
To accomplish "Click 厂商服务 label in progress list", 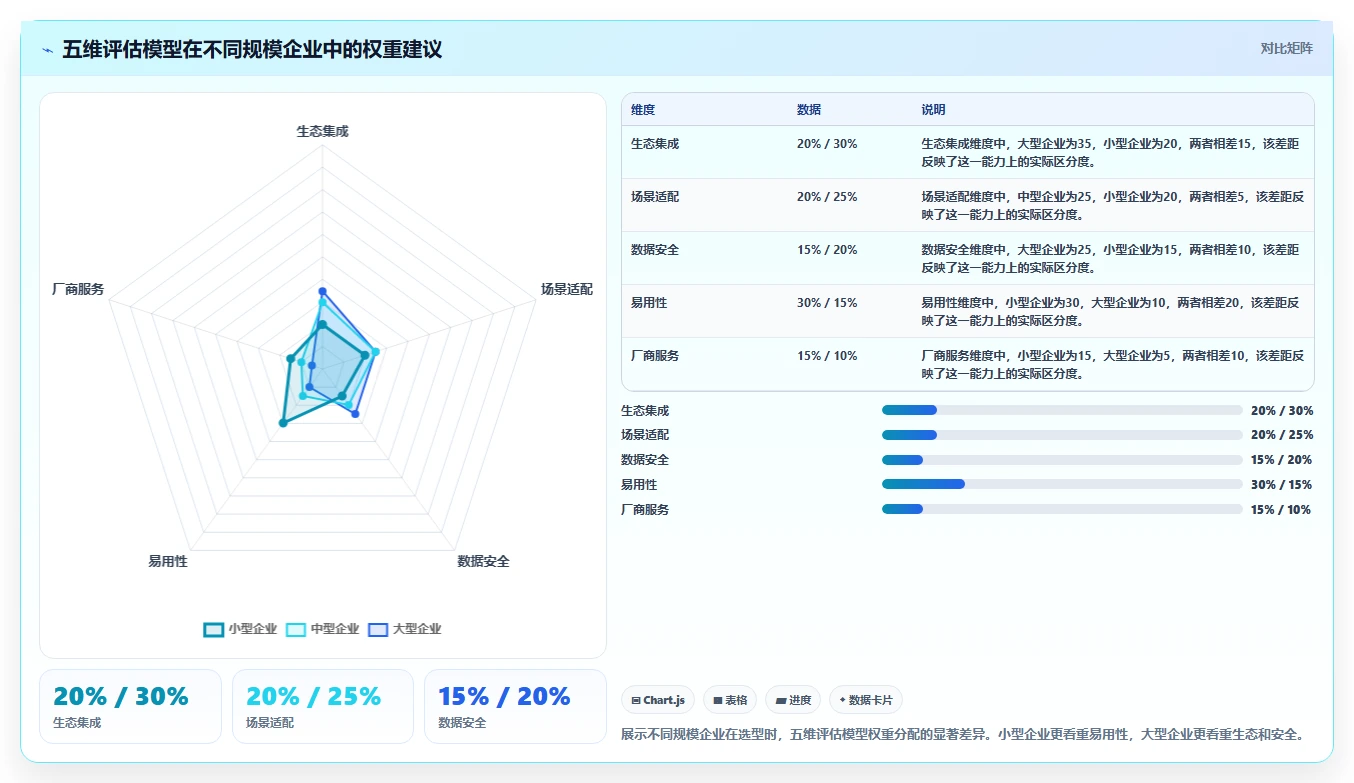I will [x=645, y=509].
